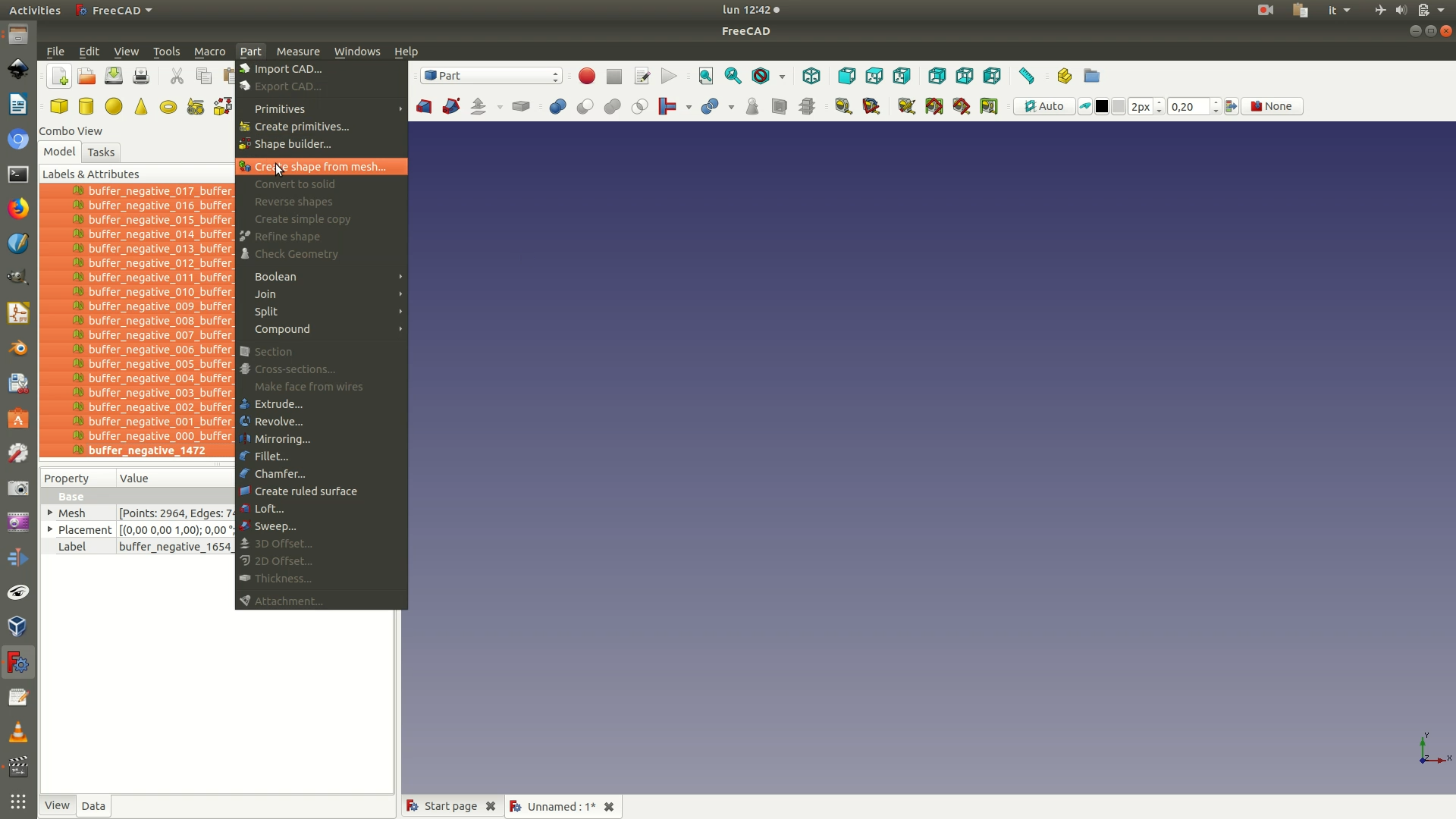Create a new document with the toolbar icon
Image resolution: width=1456 pixels, height=819 pixels.
pos(59,76)
